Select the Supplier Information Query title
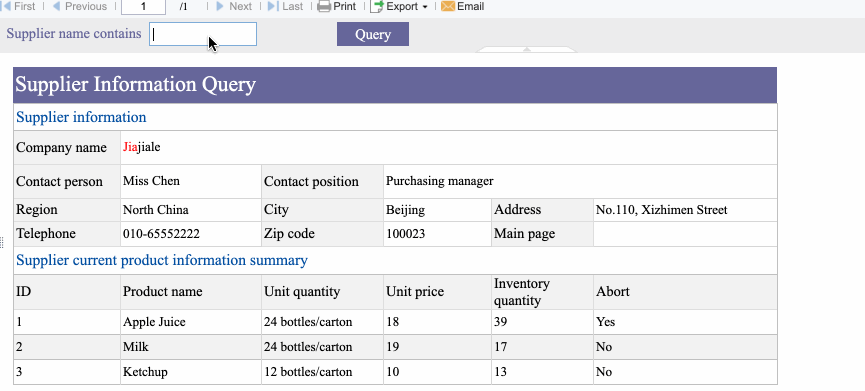Viewport: 865px width, 391px height. [x=136, y=84]
